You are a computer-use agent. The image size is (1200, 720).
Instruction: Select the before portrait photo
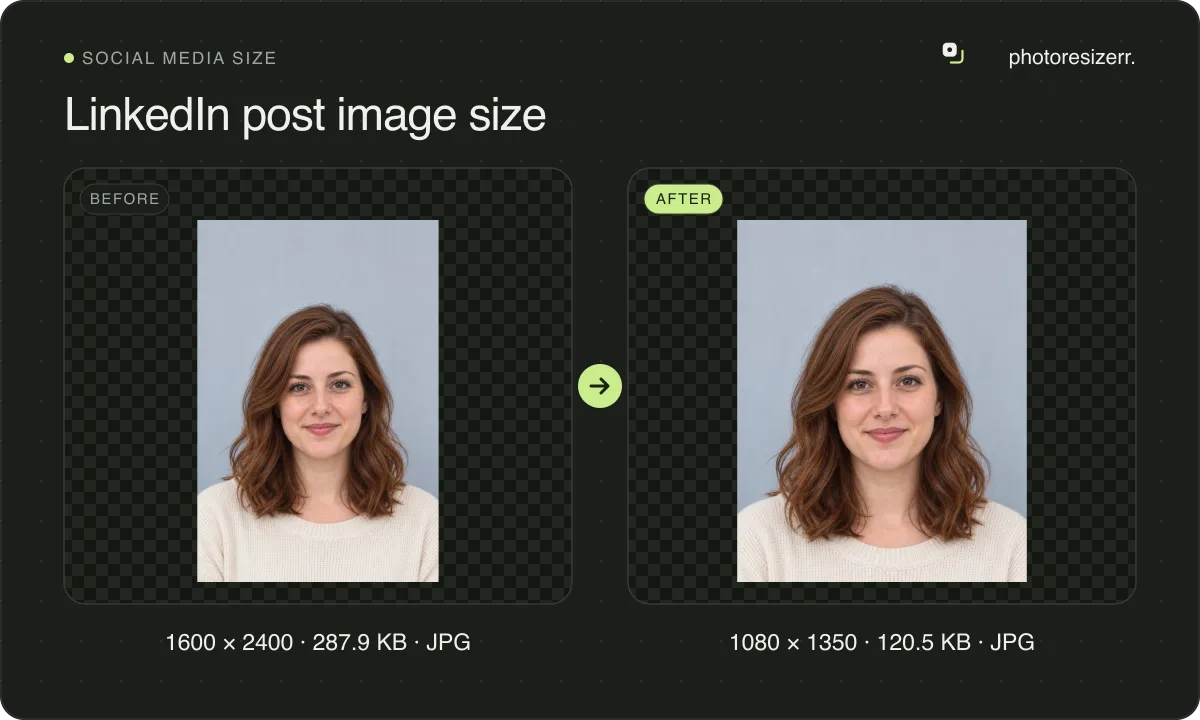click(318, 401)
